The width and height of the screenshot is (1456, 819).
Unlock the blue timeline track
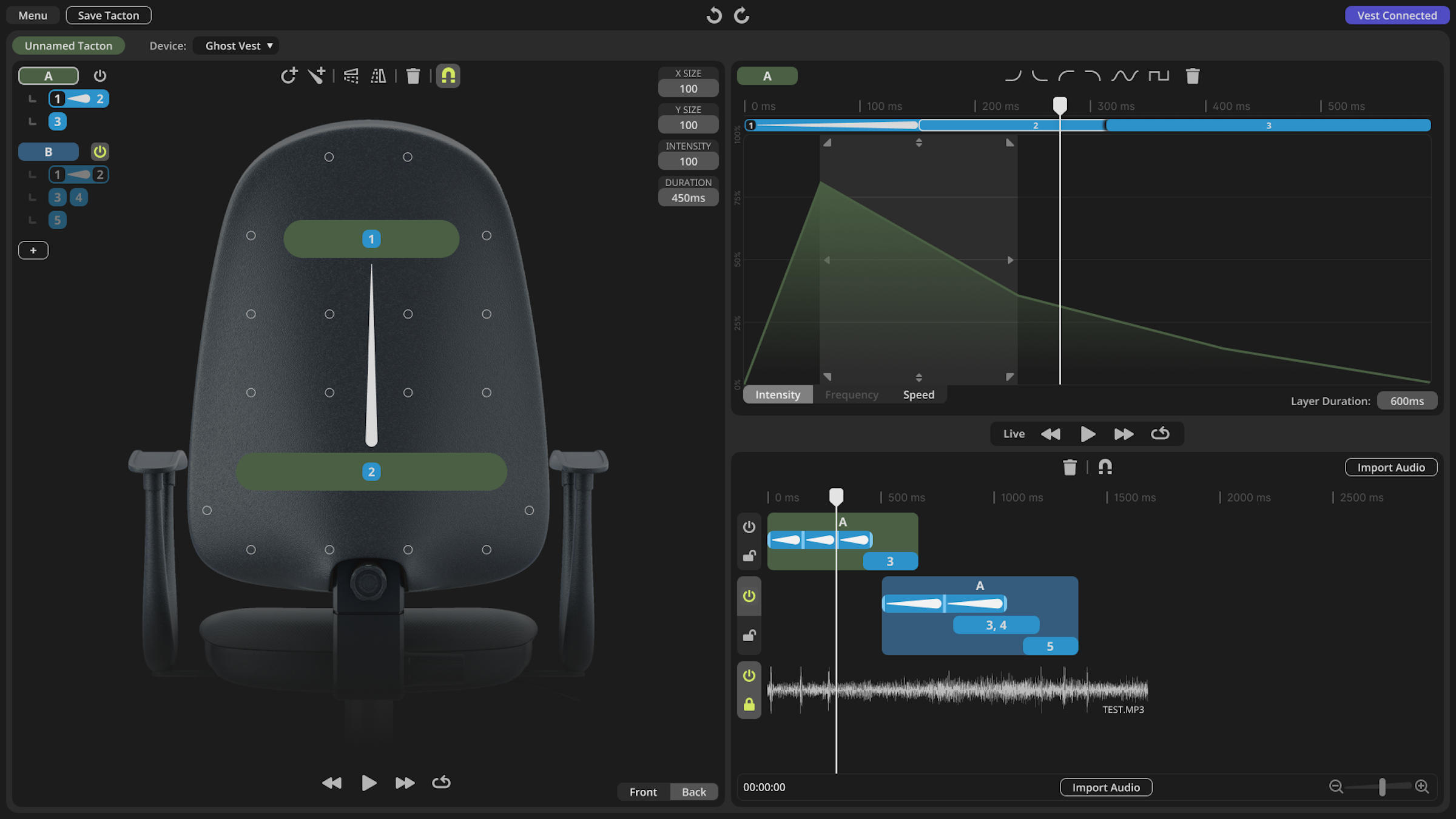[749, 636]
